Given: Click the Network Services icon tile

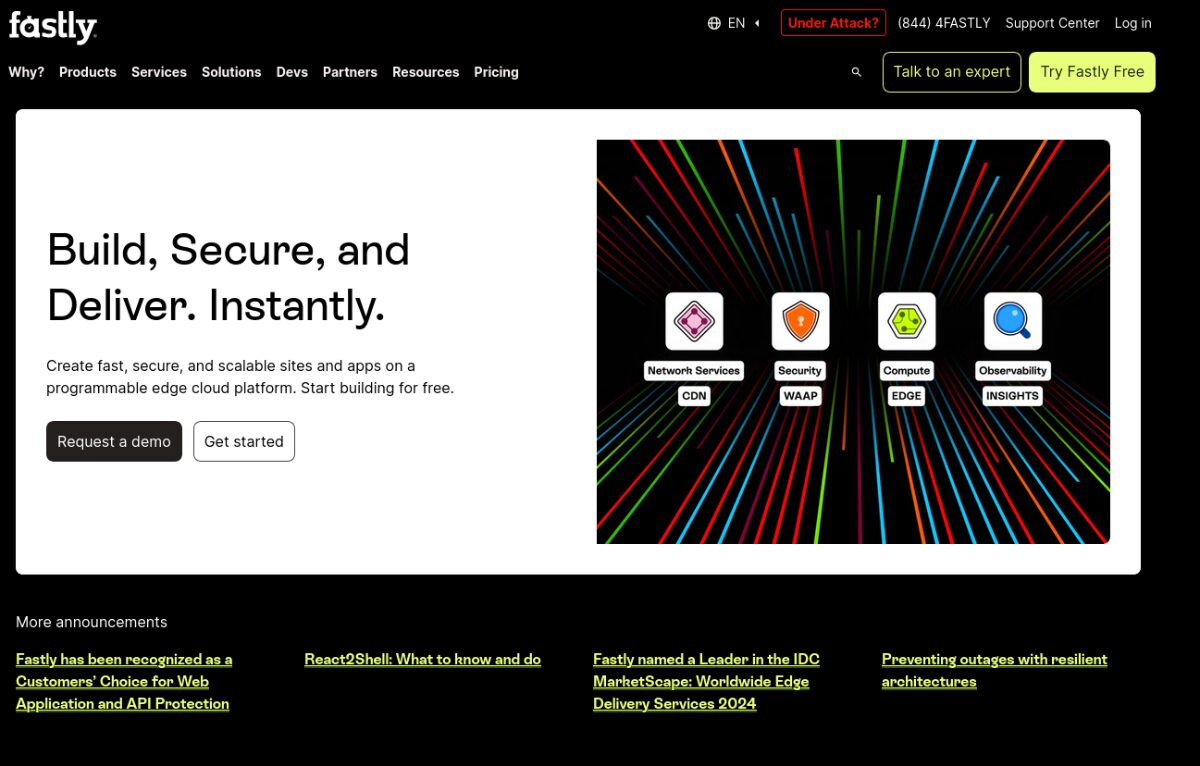Looking at the screenshot, I should click(x=694, y=321).
